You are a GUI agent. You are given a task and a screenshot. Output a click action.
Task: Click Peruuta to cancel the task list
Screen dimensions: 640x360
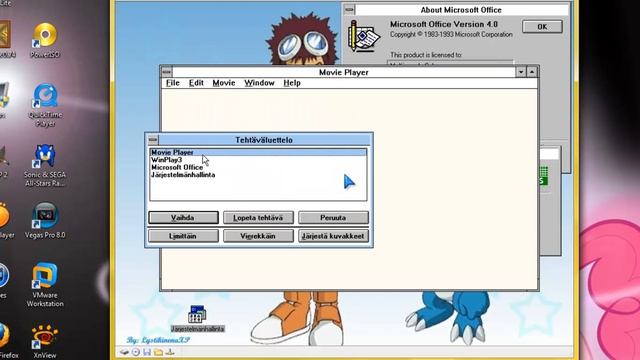point(333,218)
